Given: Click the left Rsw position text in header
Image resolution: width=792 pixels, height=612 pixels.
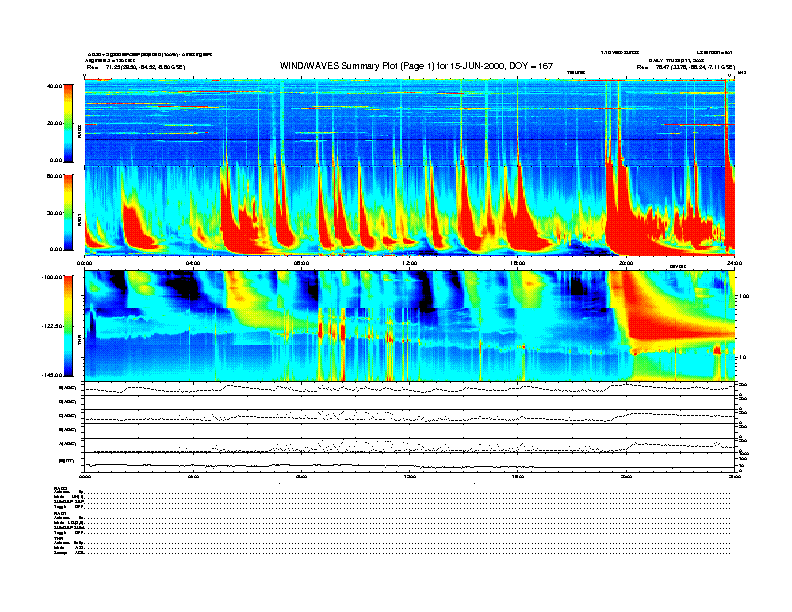Looking at the screenshot, I should click(x=136, y=67).
